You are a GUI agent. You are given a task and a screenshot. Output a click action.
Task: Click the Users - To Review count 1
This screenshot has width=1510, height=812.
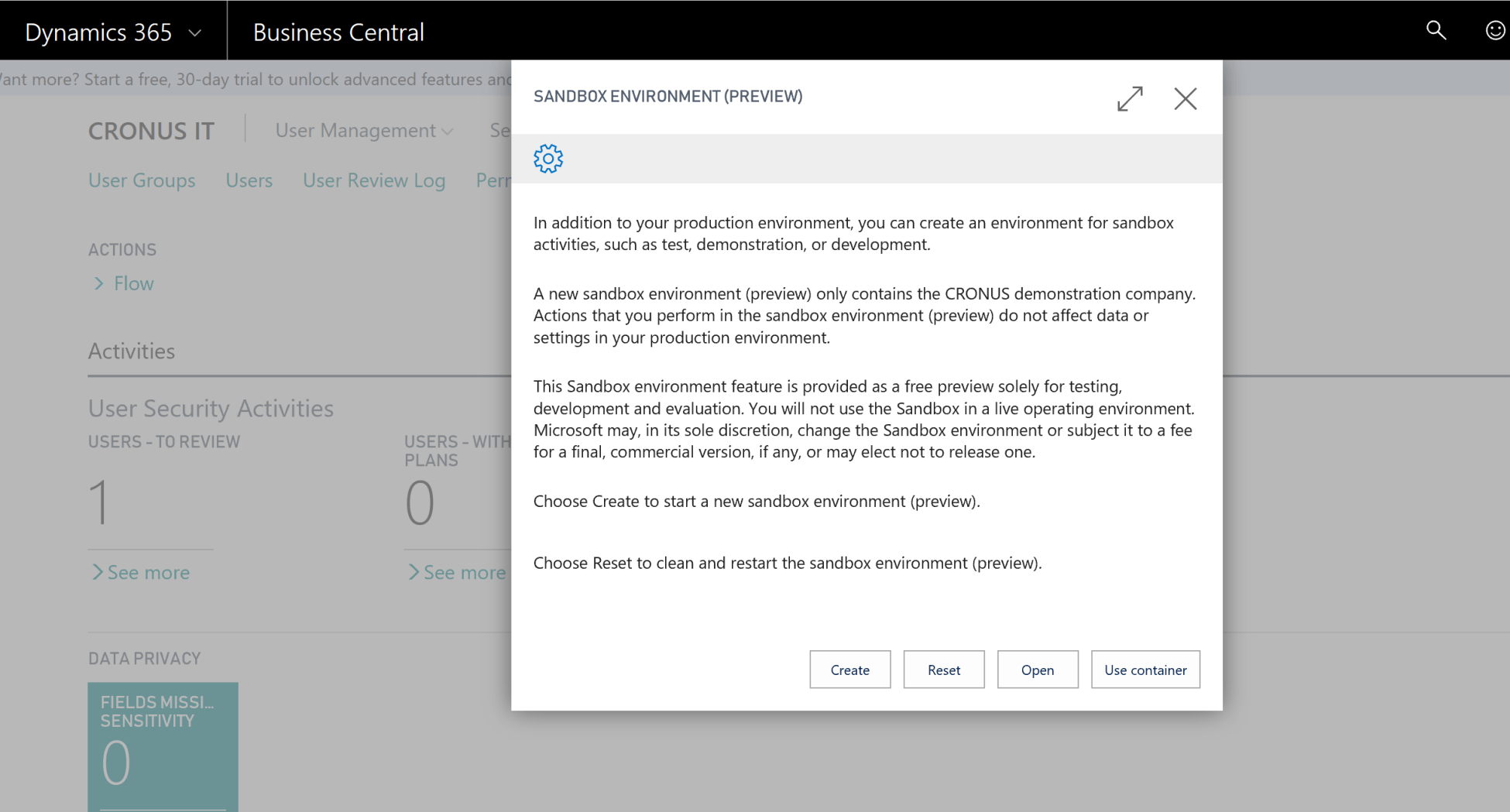(99, 502)
